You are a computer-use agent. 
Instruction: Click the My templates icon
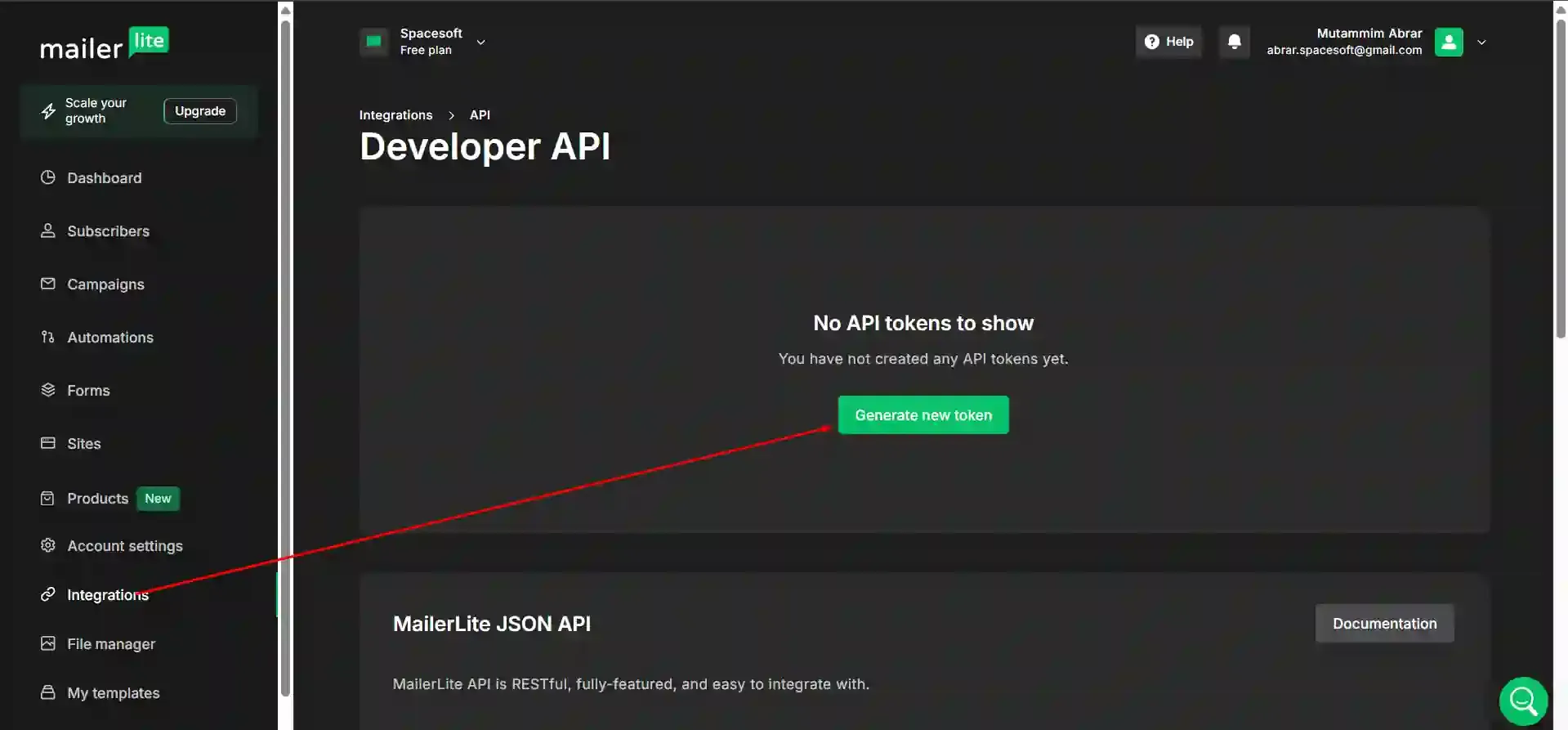click(x=48, y=692)
